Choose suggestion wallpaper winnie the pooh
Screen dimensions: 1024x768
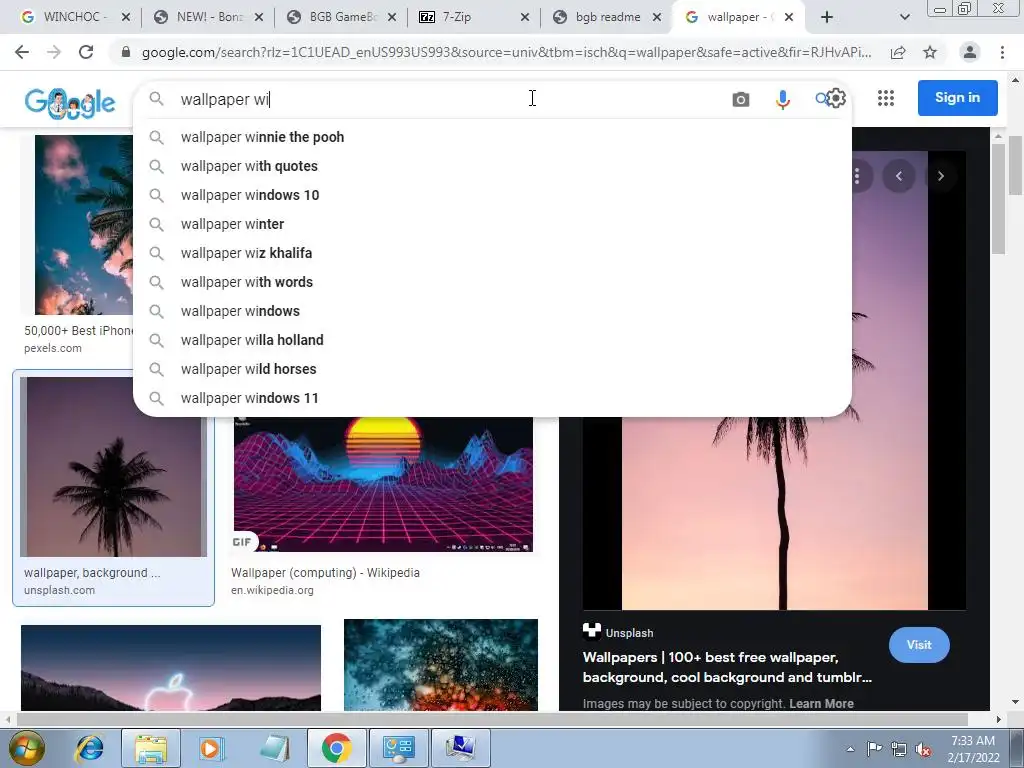click(x=492, y=137)
